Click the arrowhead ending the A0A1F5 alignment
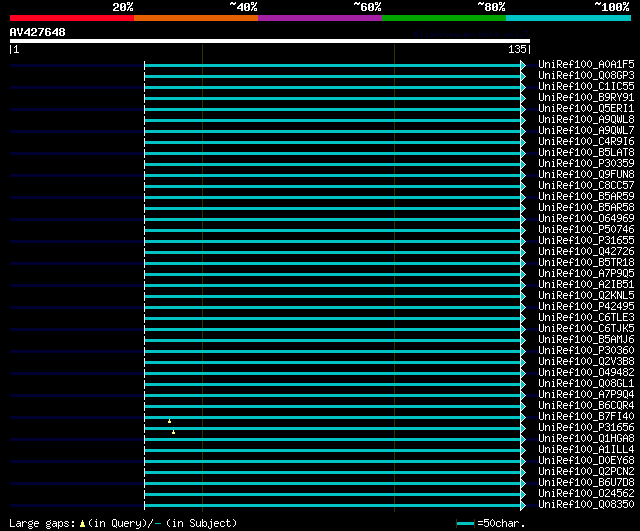Screen dimensions: 640x531 pos(523,65)
